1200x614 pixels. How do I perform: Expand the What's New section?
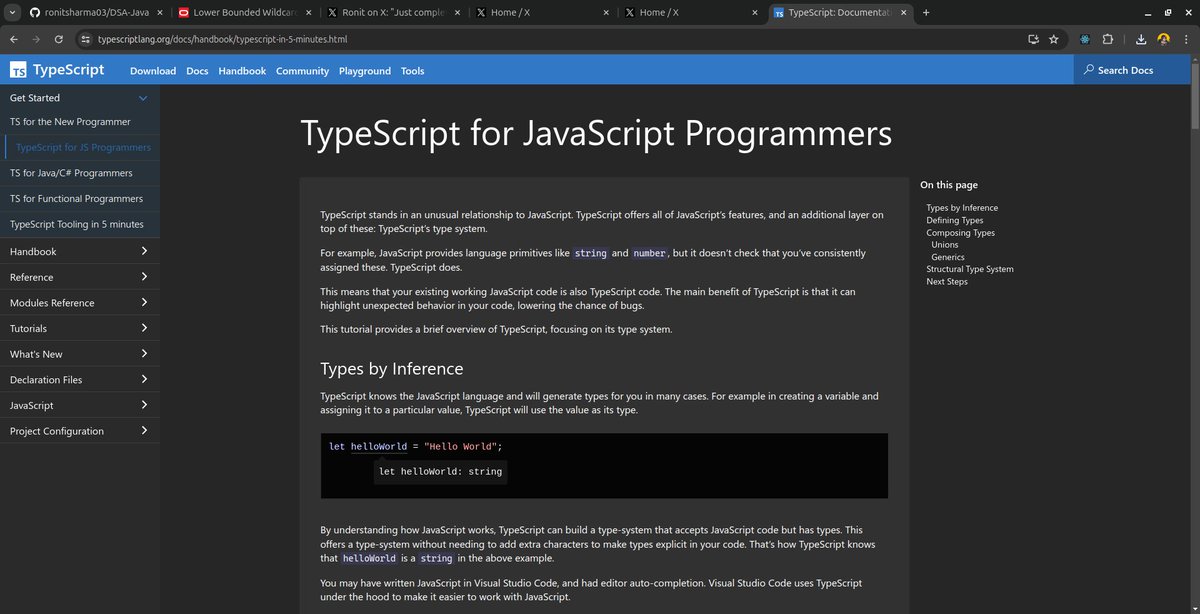tap(80, 354)
